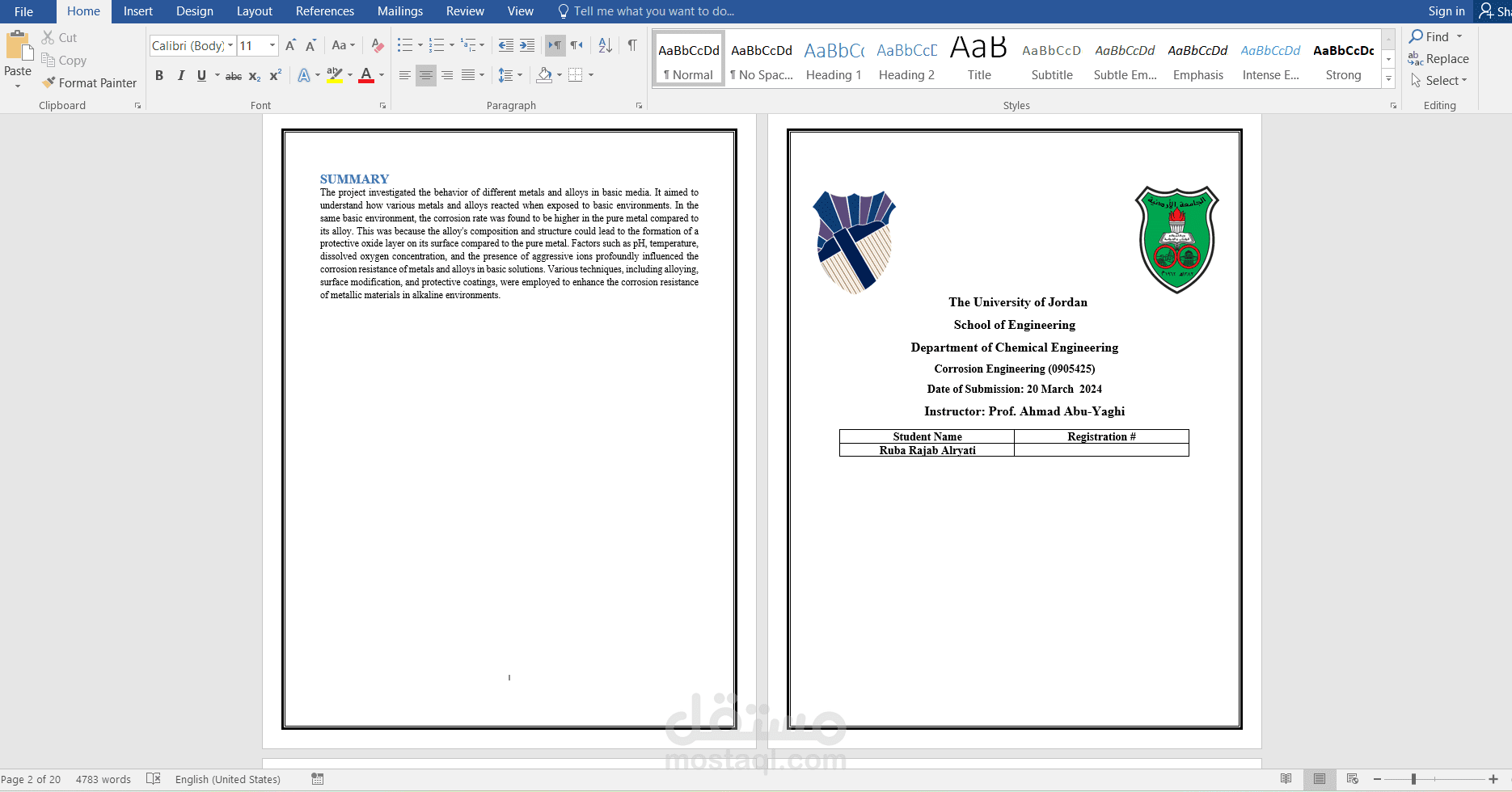This screenshot has height=792, width=1512.
Task: Increase indent of the paragraph
Action: tap(527, 45)
